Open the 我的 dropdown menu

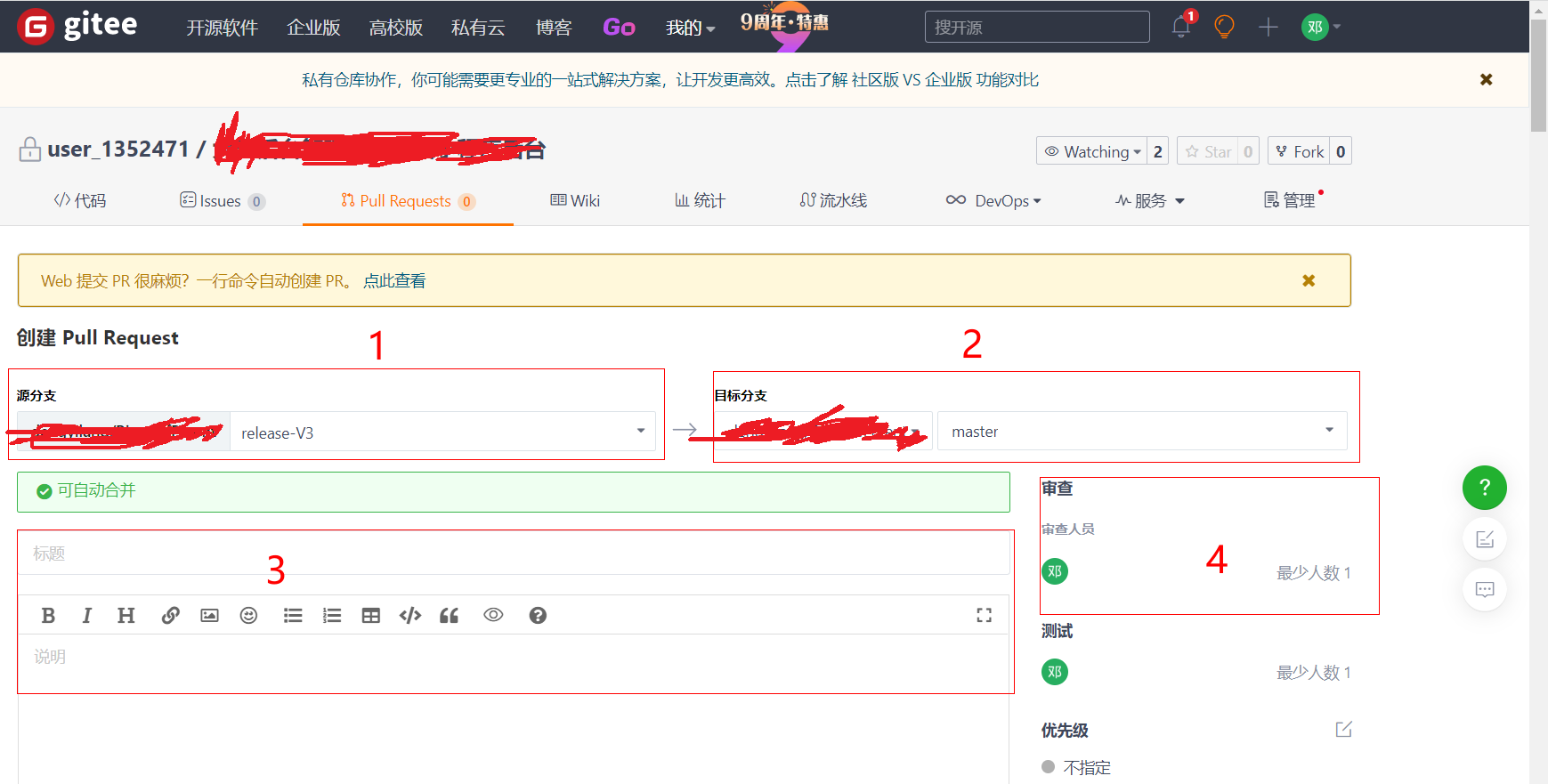click(690, 28)
